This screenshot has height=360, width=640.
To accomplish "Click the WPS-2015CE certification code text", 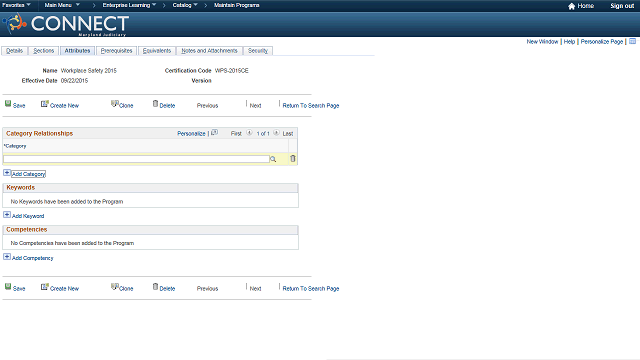I will pyautogui.click(x=232, y=71).
